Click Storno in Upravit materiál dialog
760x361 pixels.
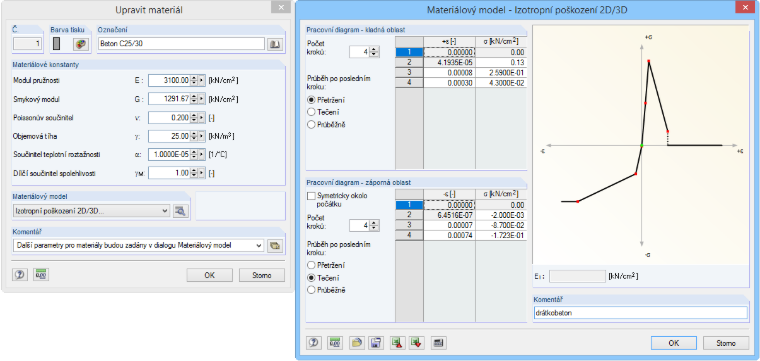pos(262,275)
